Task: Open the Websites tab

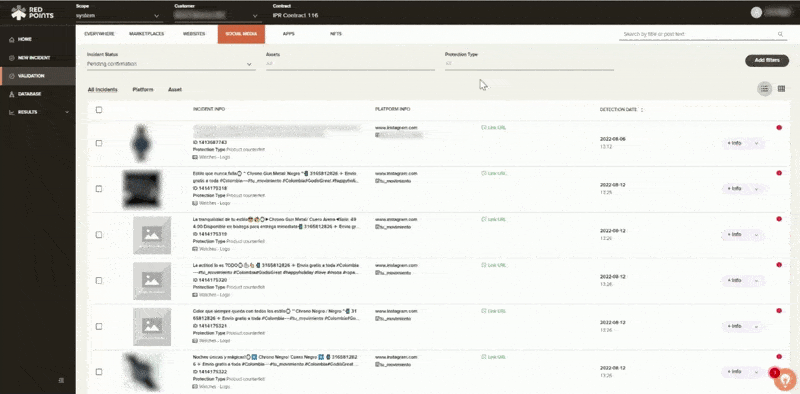Action: click(x=194, y=34)
